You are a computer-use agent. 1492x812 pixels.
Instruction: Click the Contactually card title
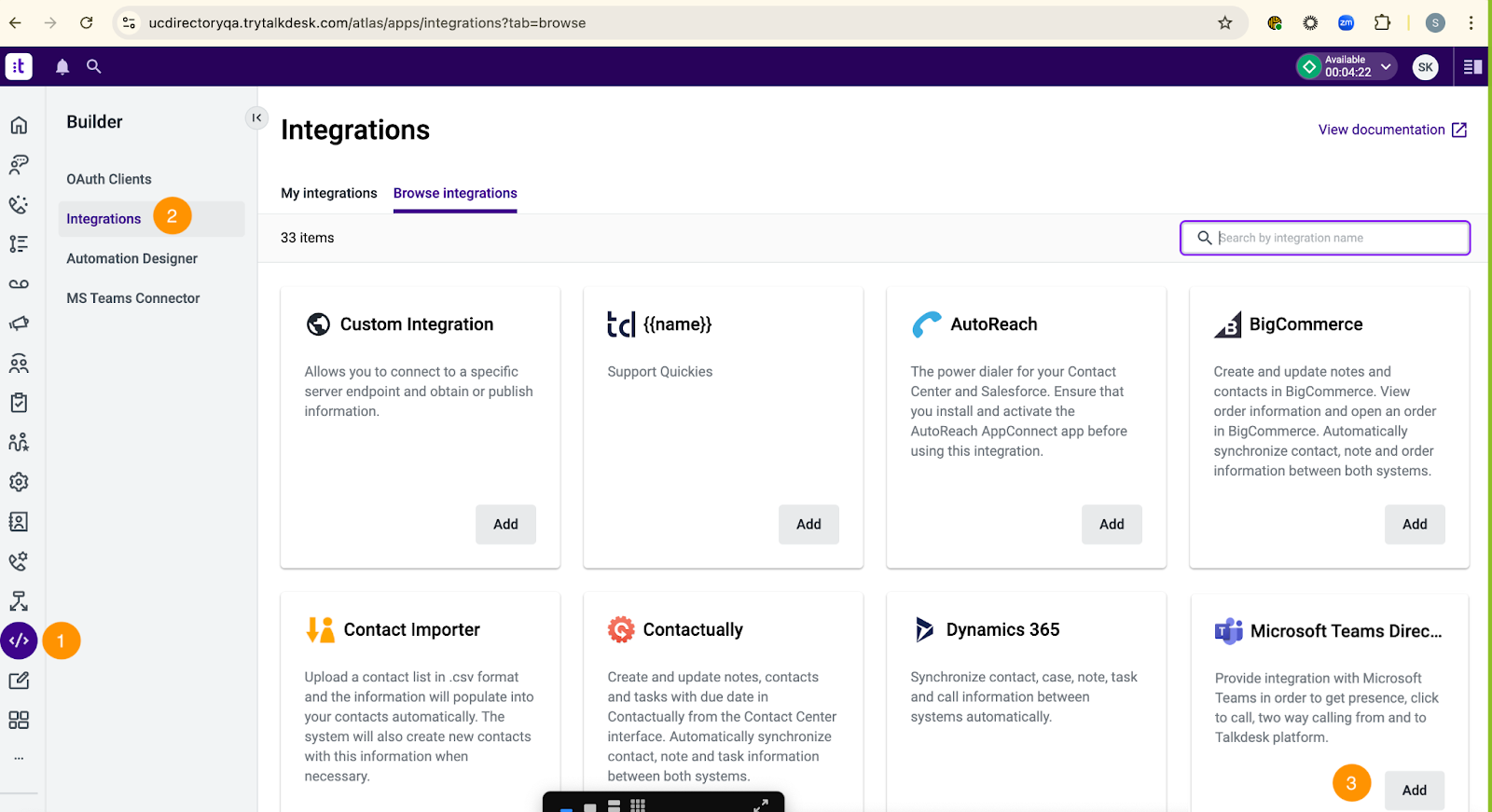tap(693, 629)
